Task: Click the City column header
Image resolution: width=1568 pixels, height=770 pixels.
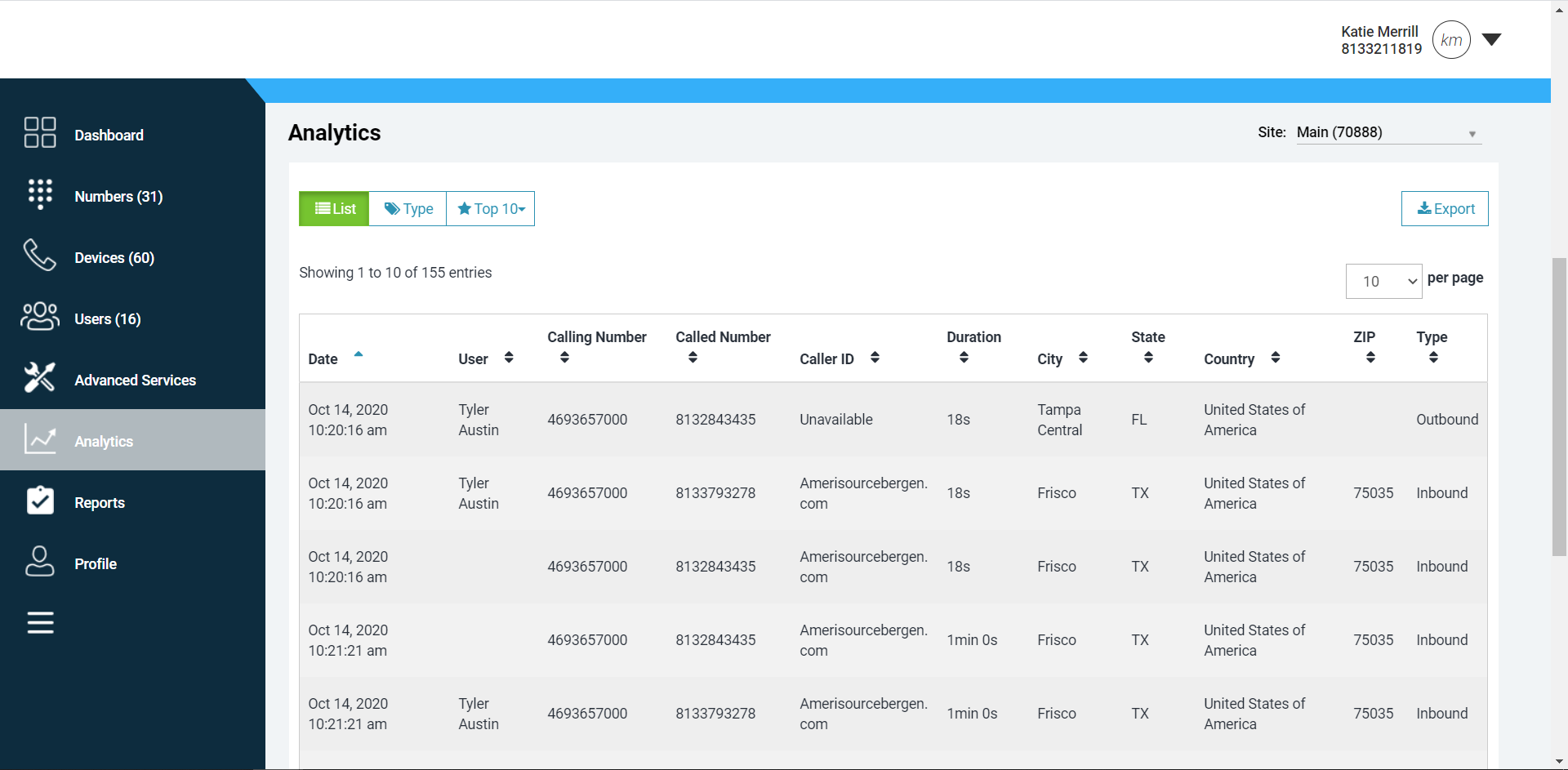Action: pos(1049,359)
